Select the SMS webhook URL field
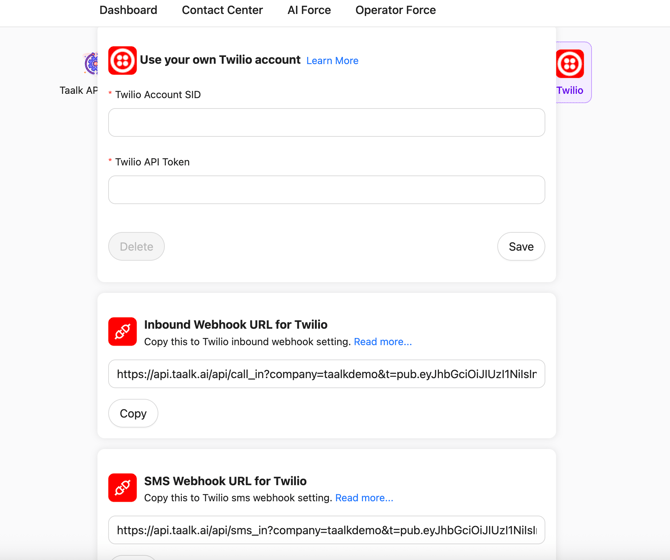This screenshot has height=560, width=670. click(x=326, y=530)
